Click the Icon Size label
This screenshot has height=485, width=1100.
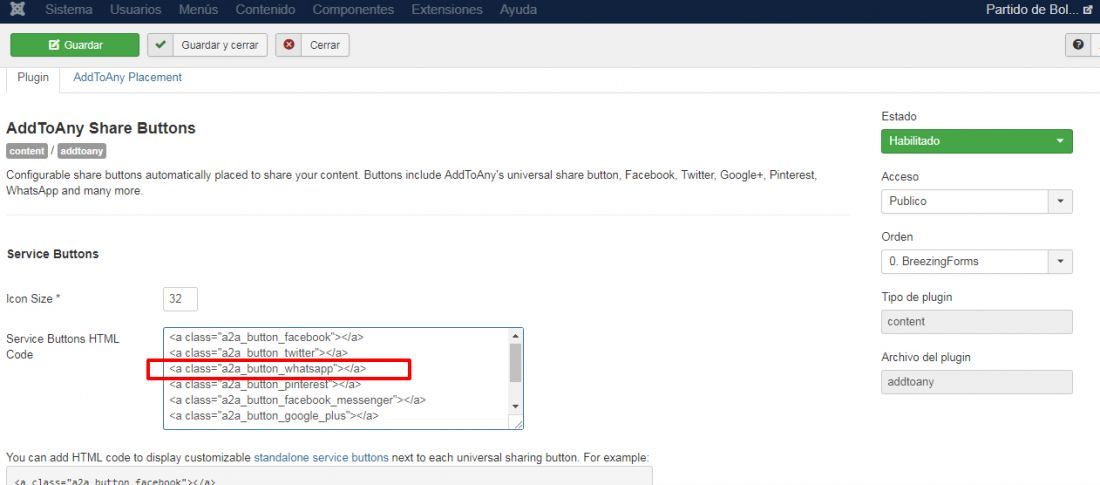tap(34, 299)
